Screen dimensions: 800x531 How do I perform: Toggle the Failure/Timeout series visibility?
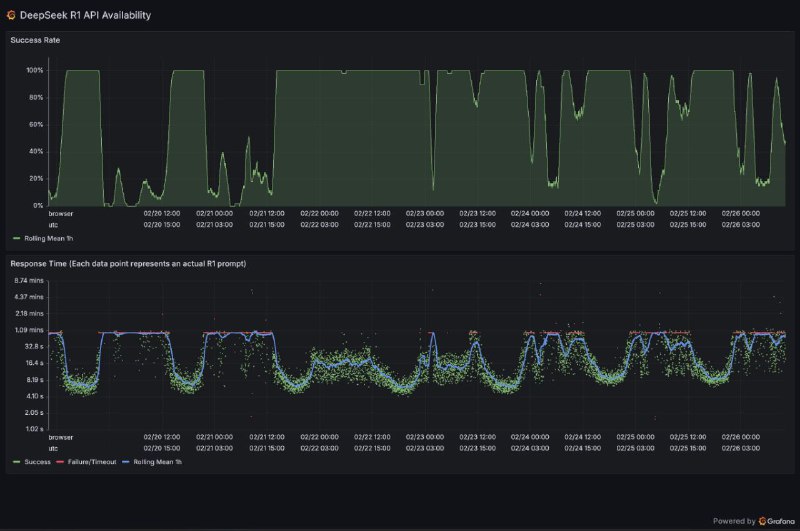(93, 462)
